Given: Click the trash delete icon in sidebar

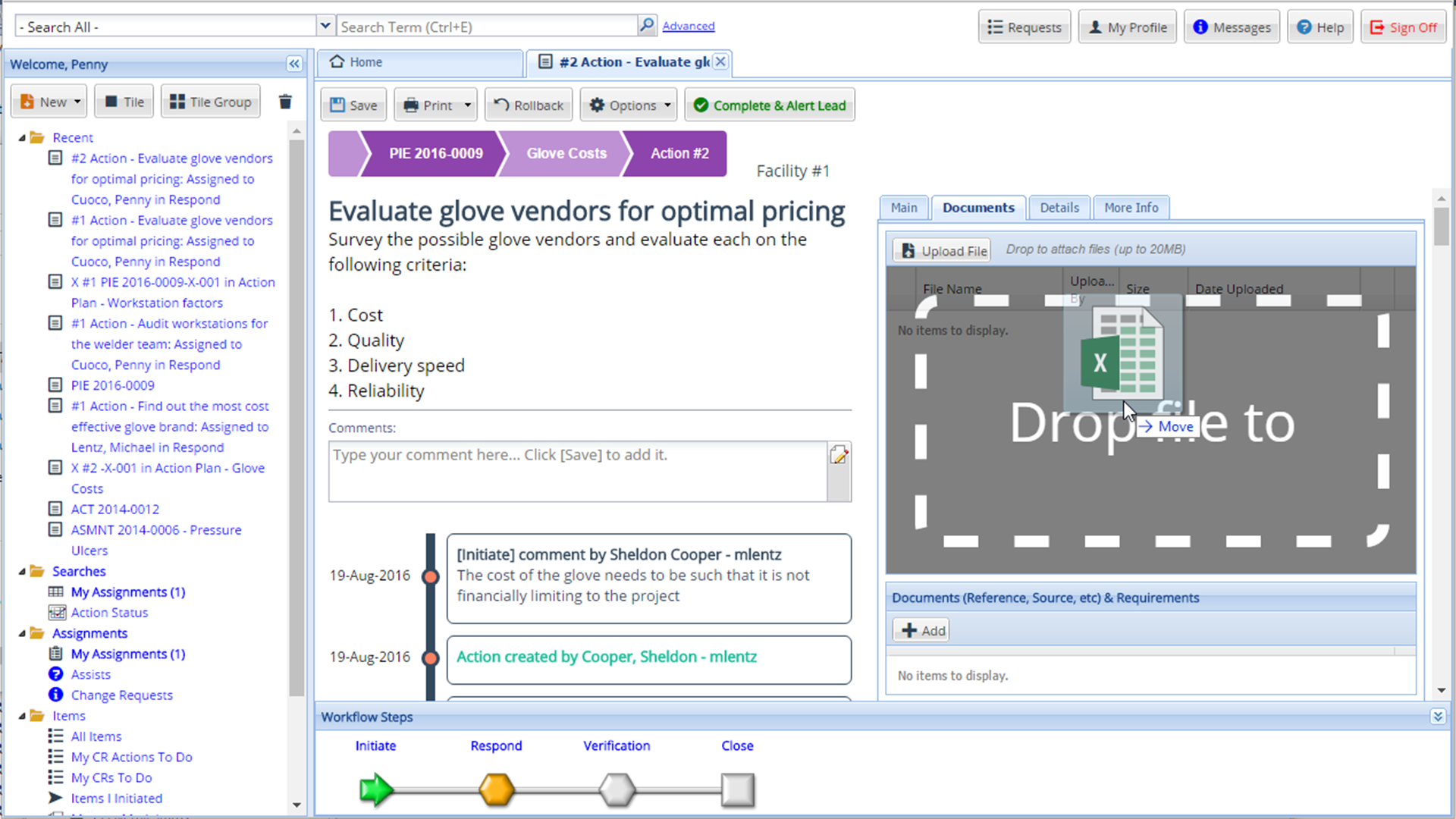Looking at the screenshot, I should pos(285,102).
